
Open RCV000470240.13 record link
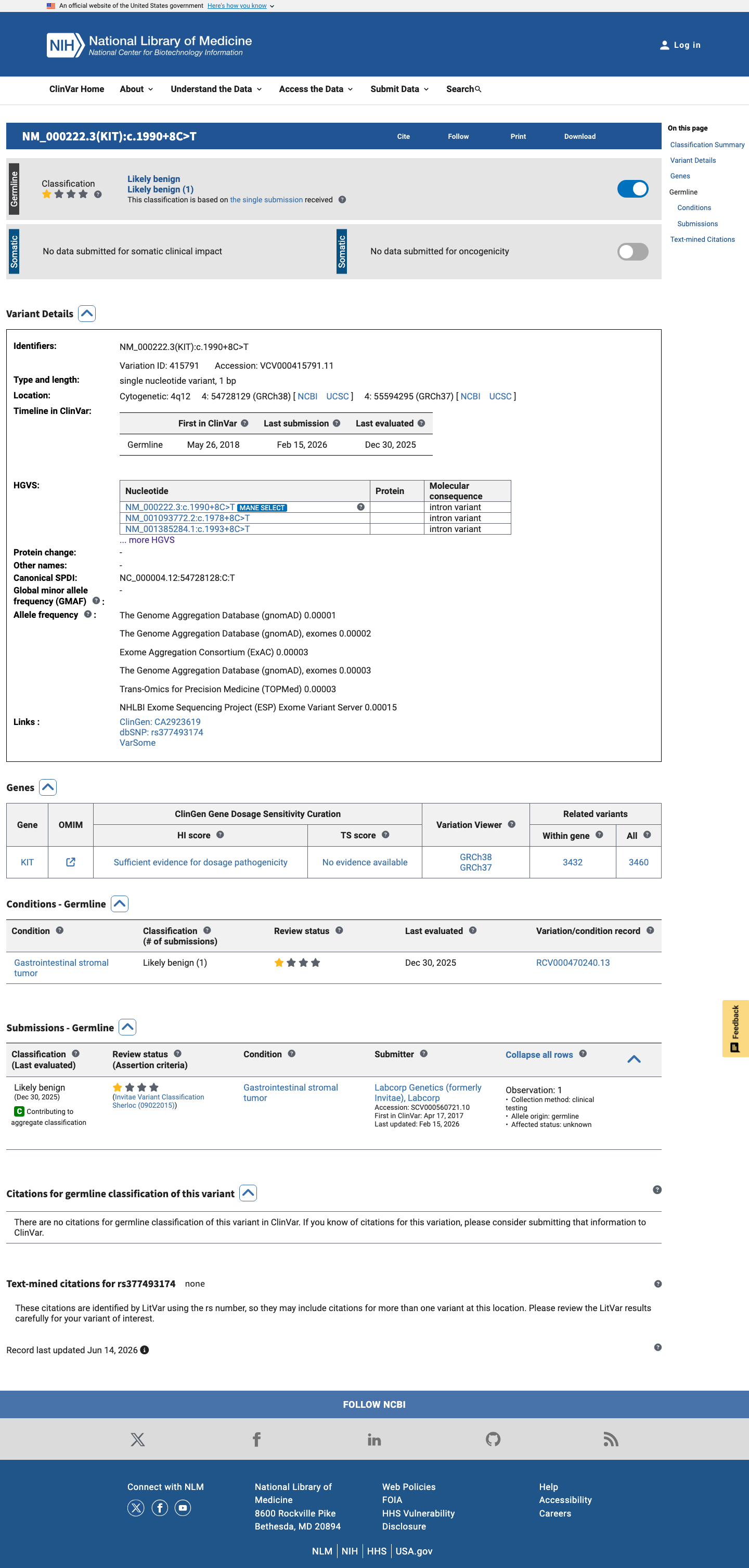point(573,962)
